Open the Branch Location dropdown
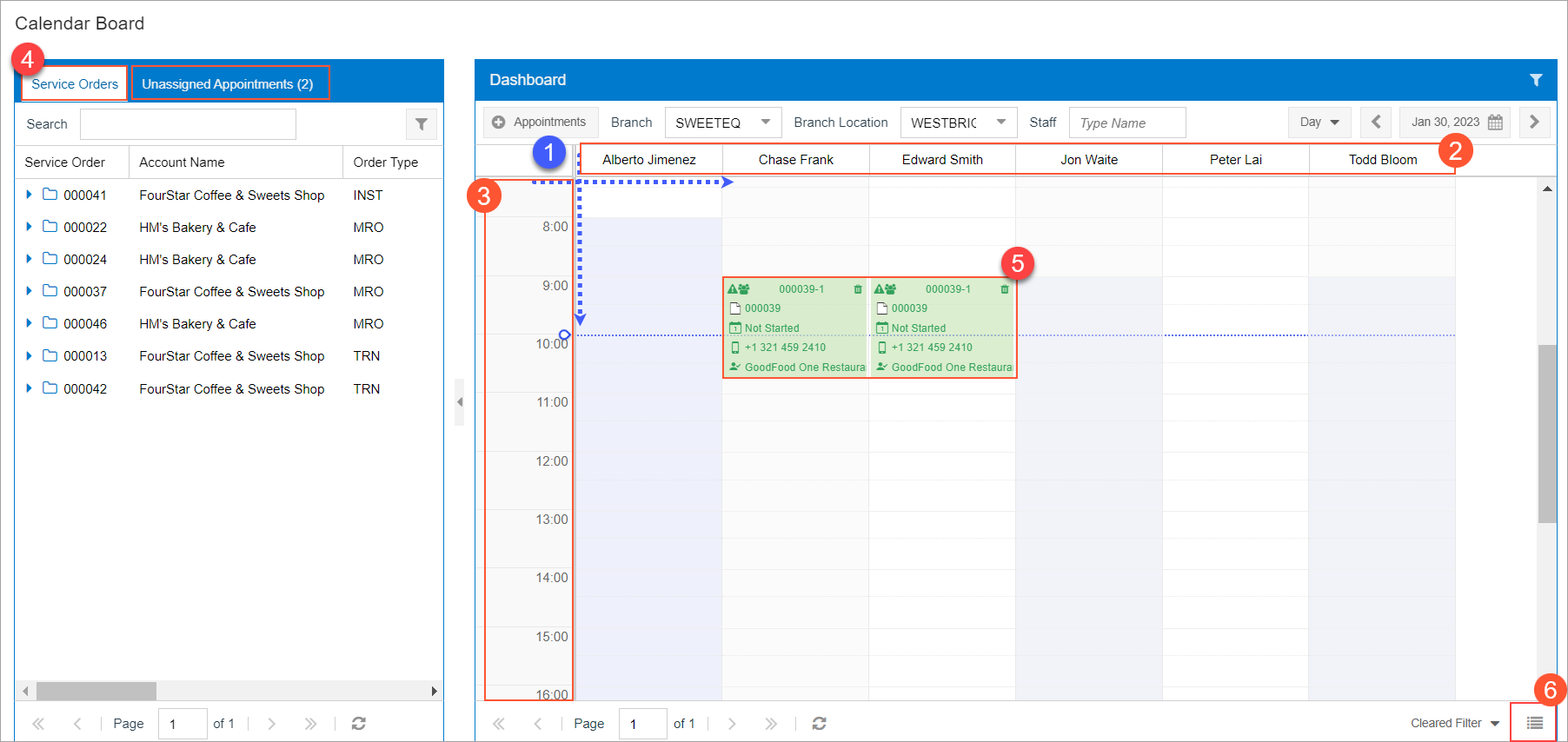 [x=1000, y=123]
